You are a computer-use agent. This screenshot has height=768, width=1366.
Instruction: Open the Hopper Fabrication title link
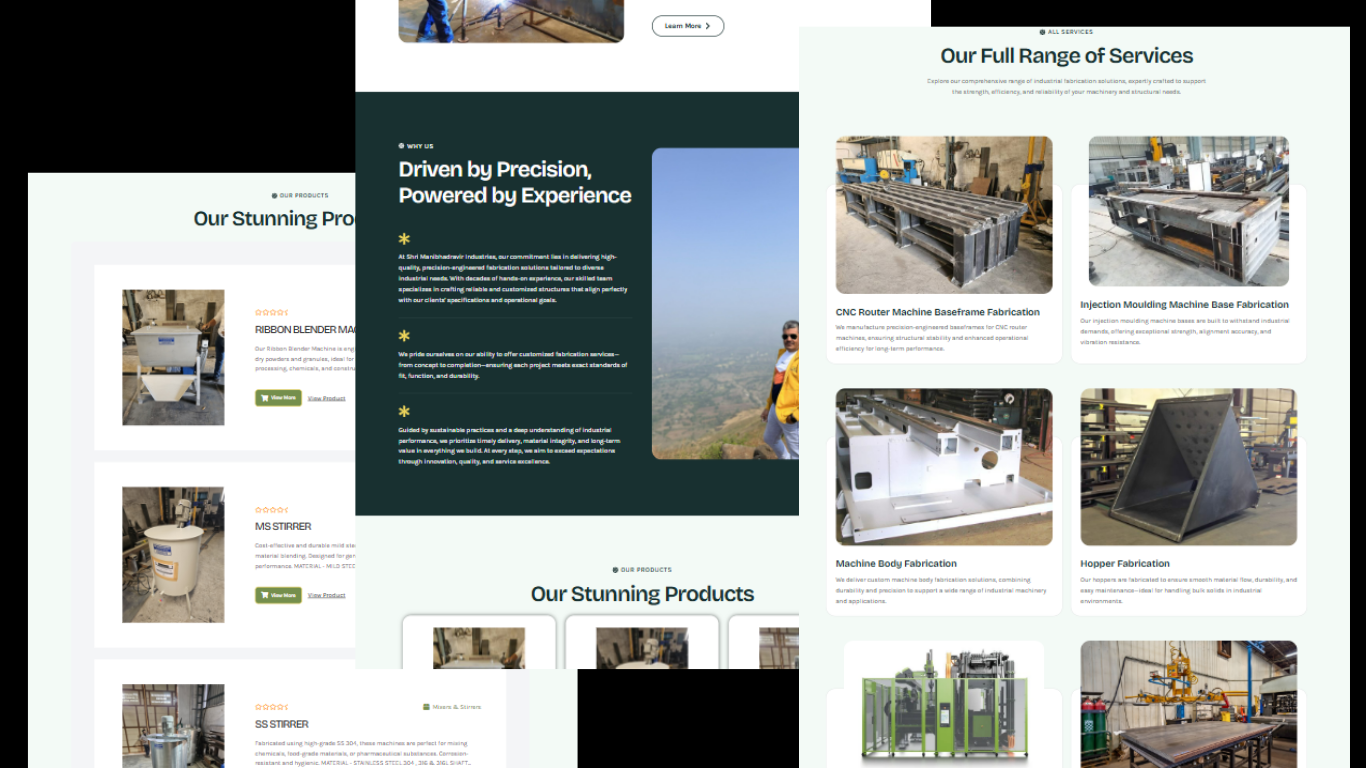1124,564
